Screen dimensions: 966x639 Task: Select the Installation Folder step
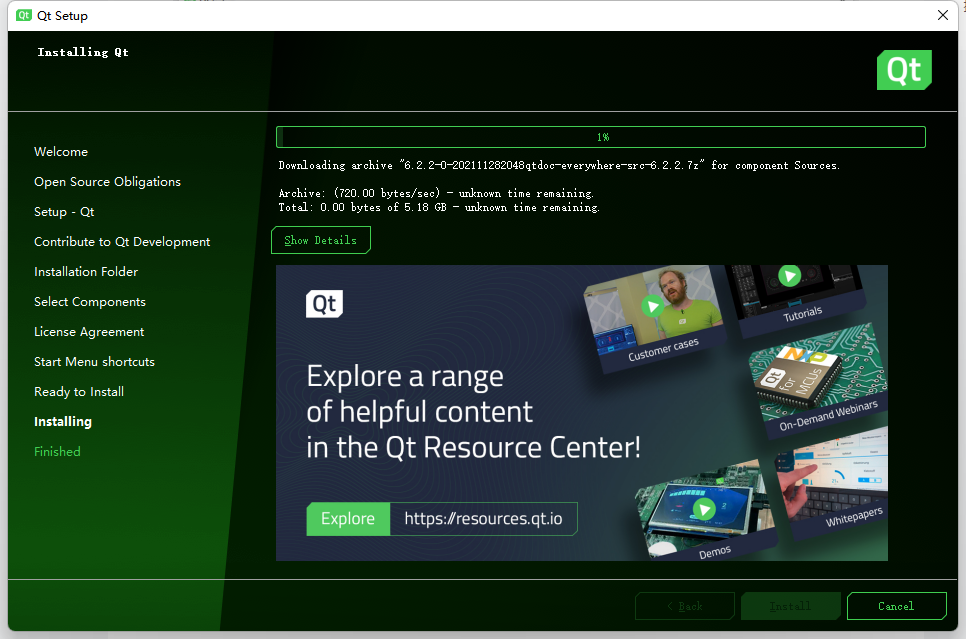pyautogui.click(x=86, y=272)
